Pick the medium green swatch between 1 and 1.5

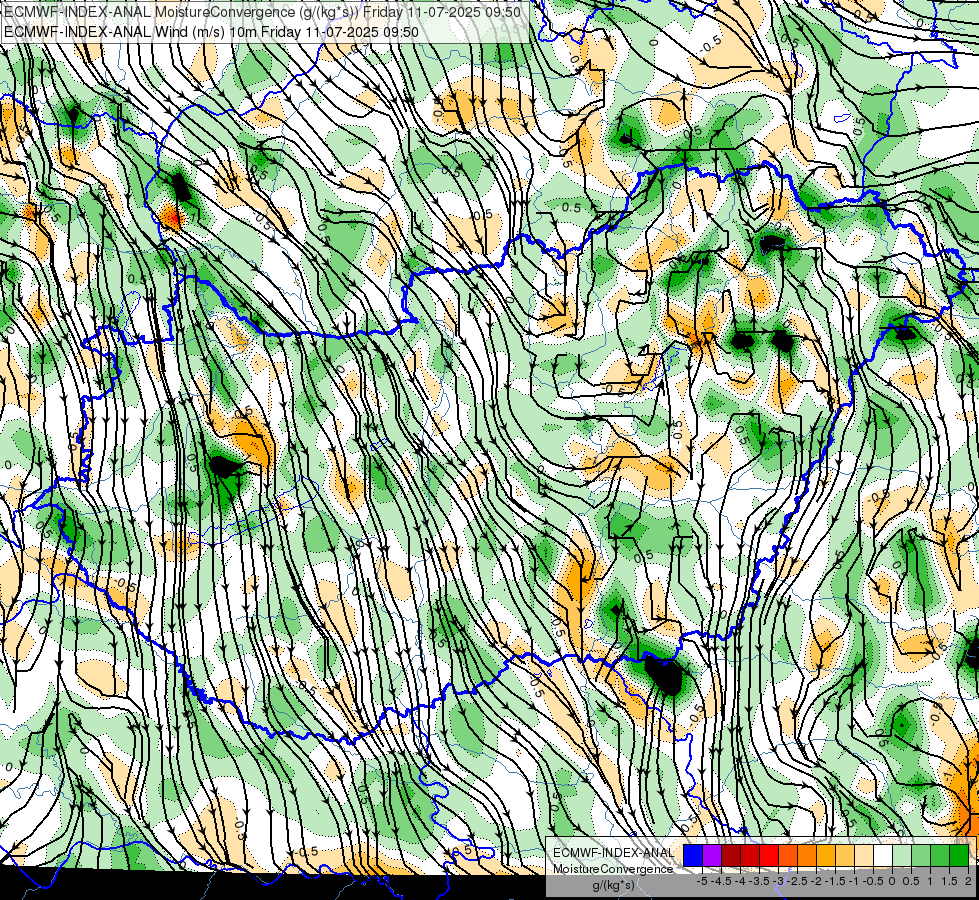click(x=940, y=855)
